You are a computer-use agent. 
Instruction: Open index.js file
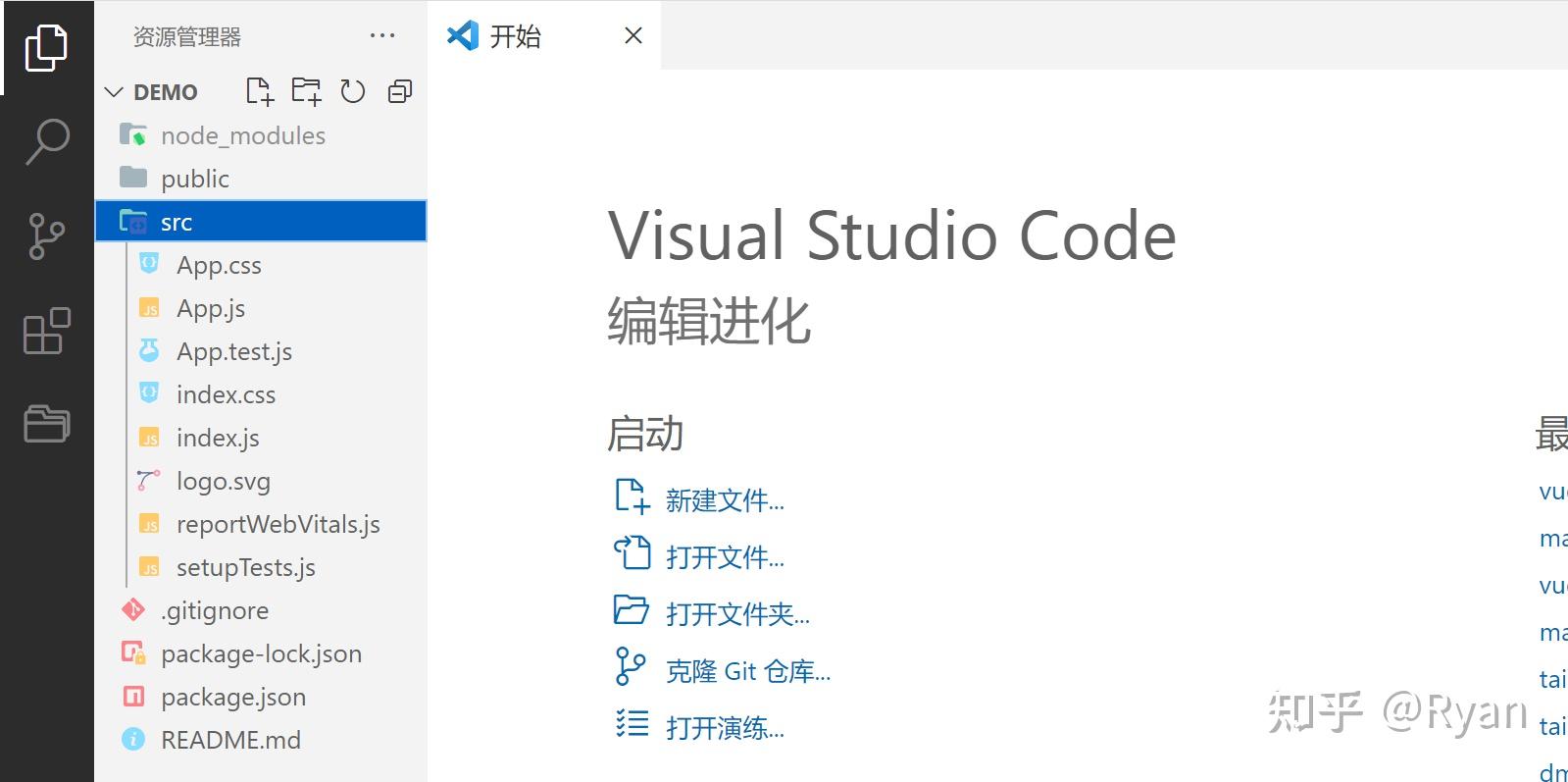(261, 438)
